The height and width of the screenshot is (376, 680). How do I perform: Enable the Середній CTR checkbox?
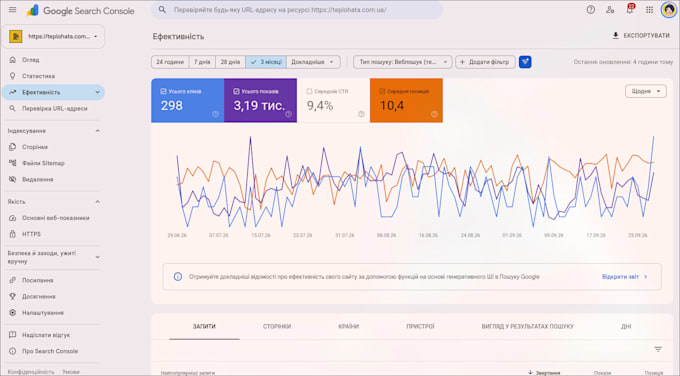click(309, 92)
